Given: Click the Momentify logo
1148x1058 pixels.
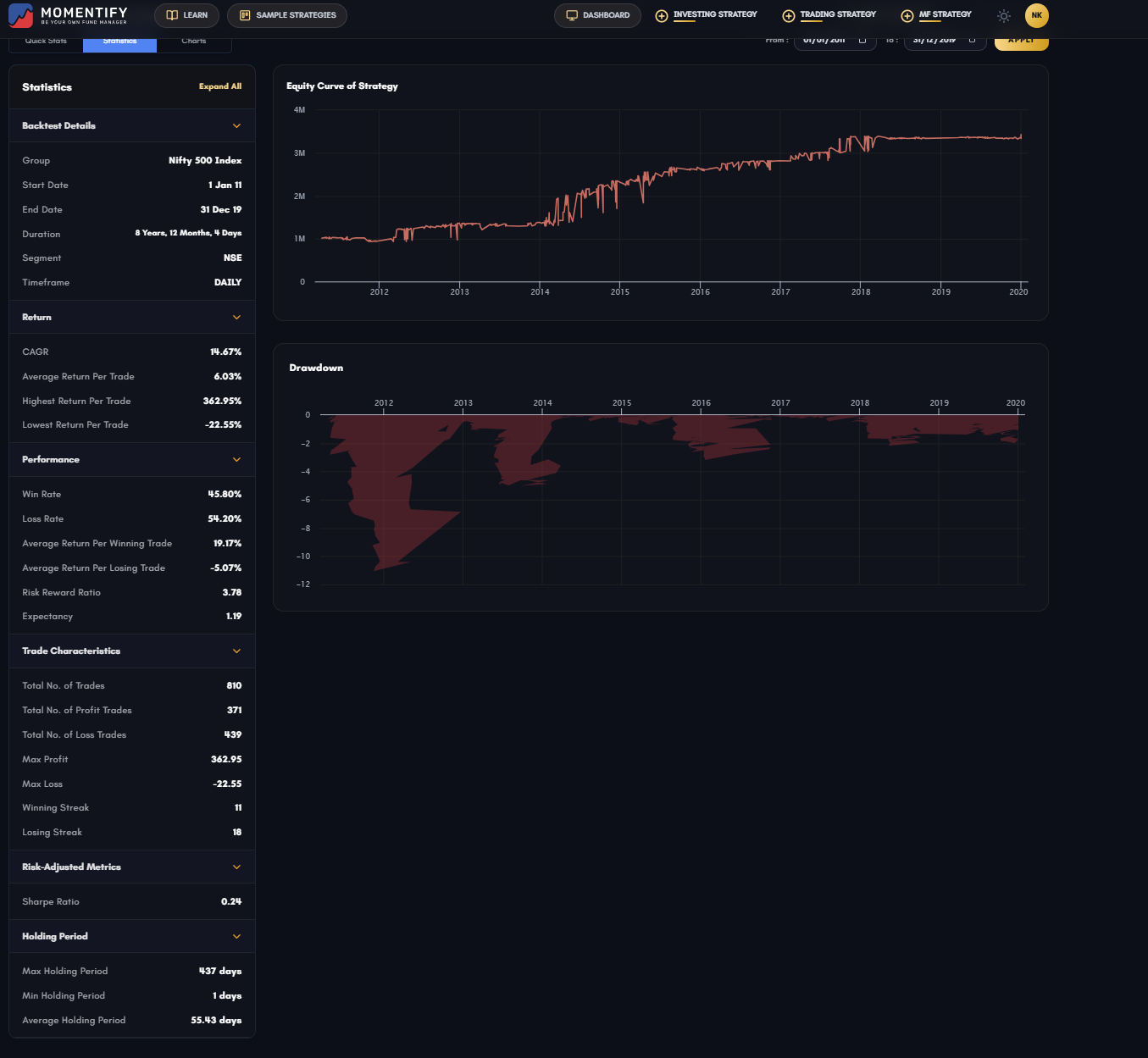Looking at the screenshot, I should (68, 15).
